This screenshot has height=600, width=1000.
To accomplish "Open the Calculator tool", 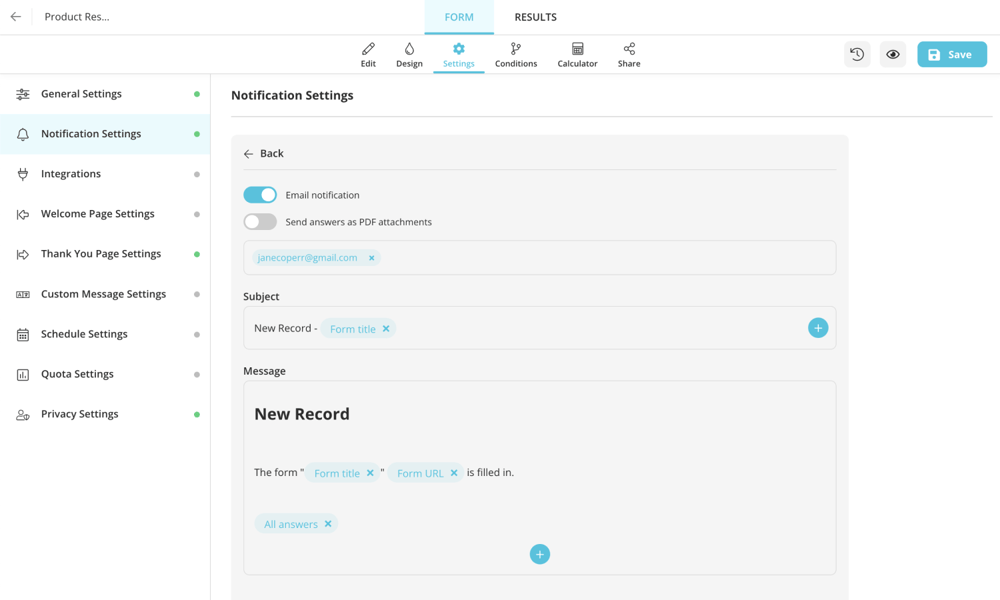I will click(x=577, y=55).
